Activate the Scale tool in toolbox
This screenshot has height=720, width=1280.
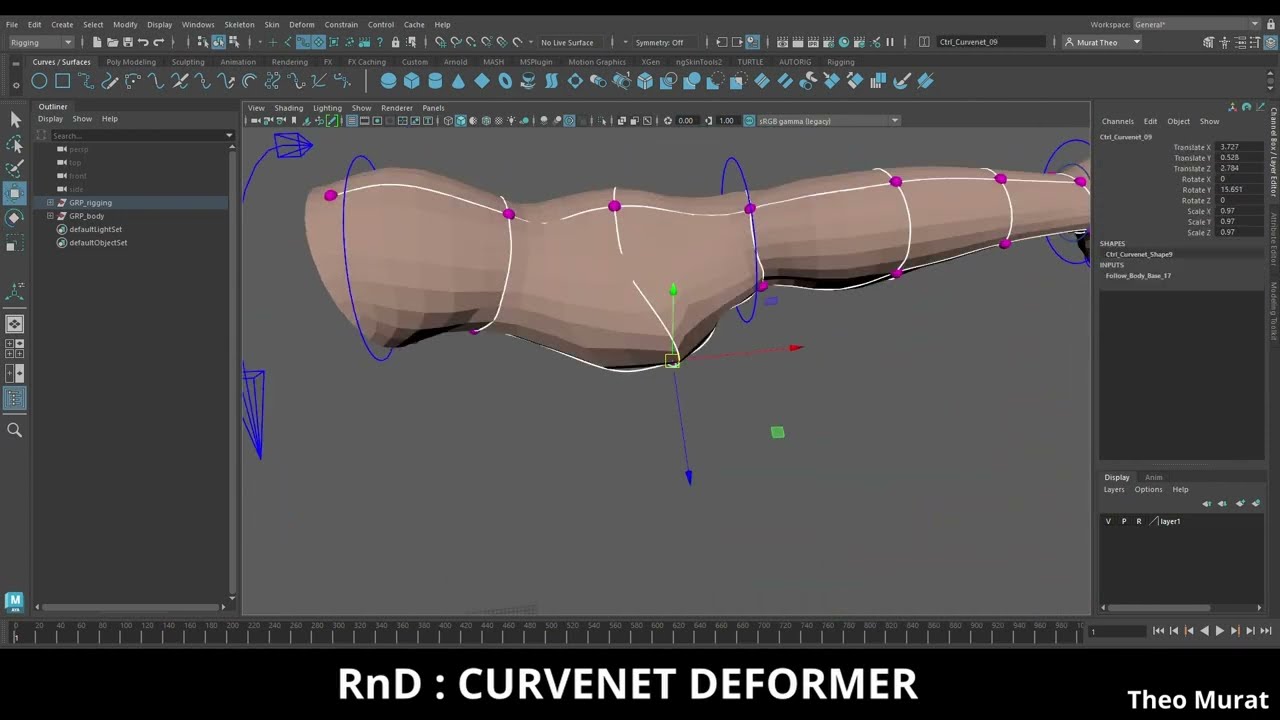click(x=15, y=243)
